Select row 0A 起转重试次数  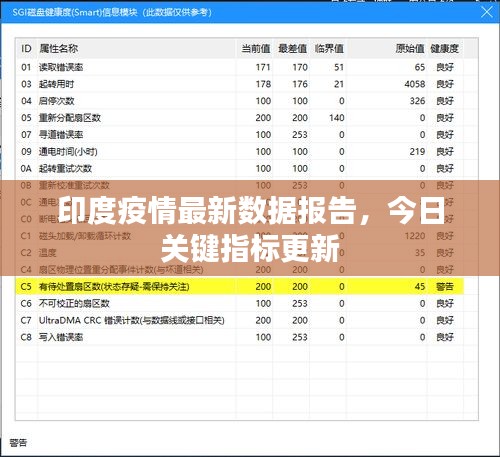click(x=240, y=168)
